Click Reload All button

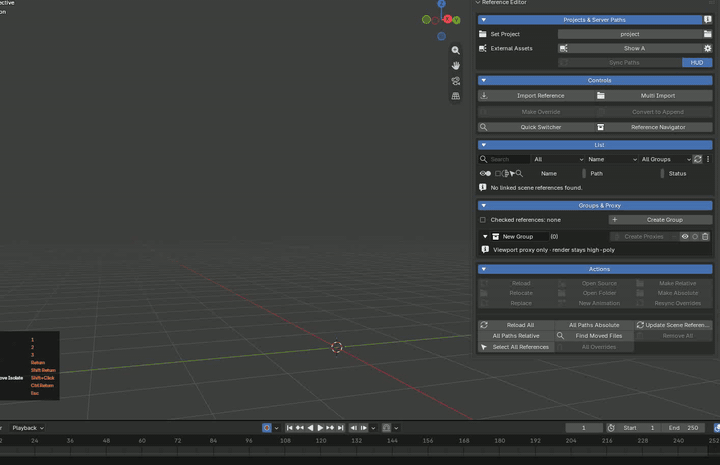(x=516, y=325)
